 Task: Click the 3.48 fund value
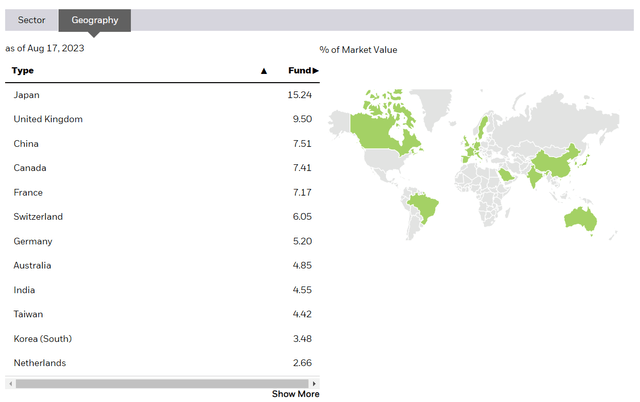(x=302, y=339)
